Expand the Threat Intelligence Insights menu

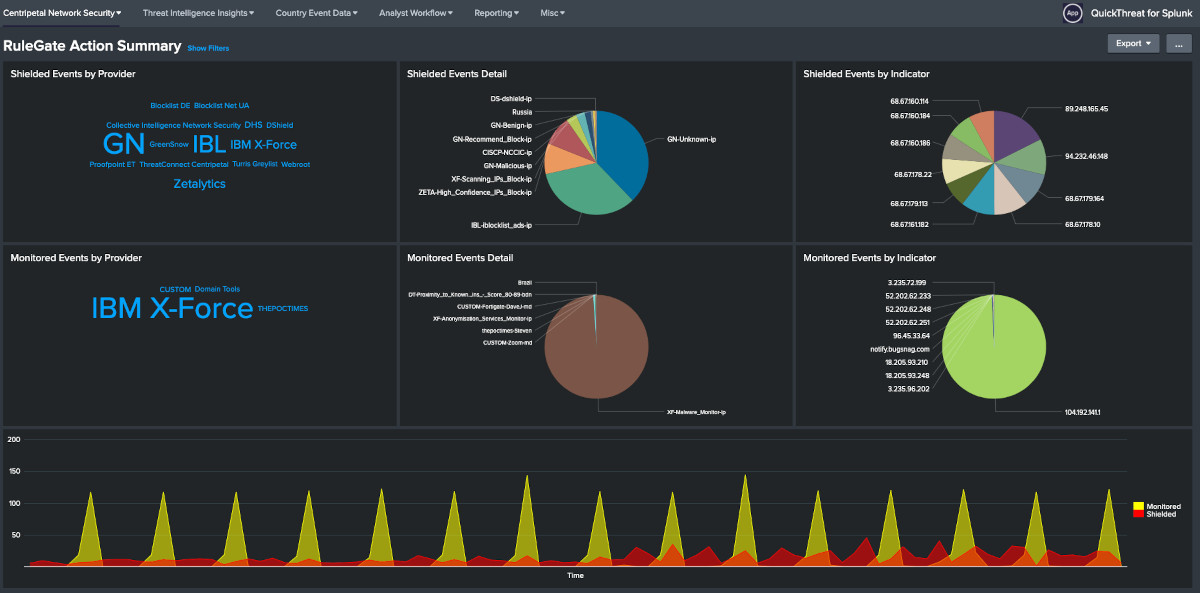(x=198, y=13)
